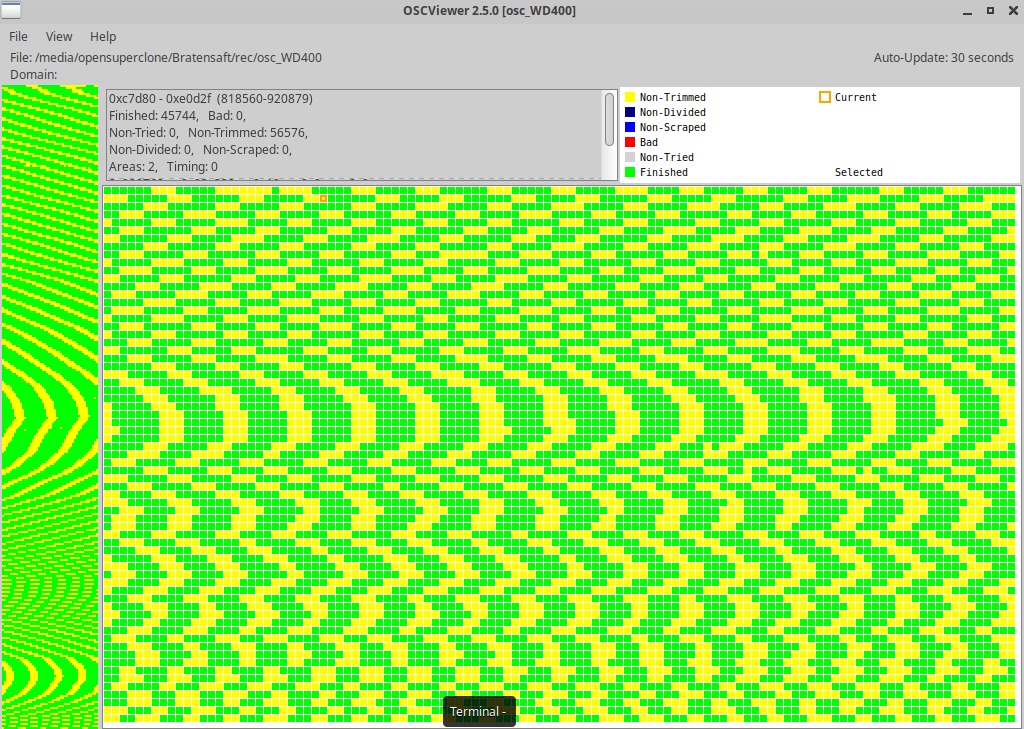Click the yellow Non-Trimmed legend swatch

coord(630,97)
